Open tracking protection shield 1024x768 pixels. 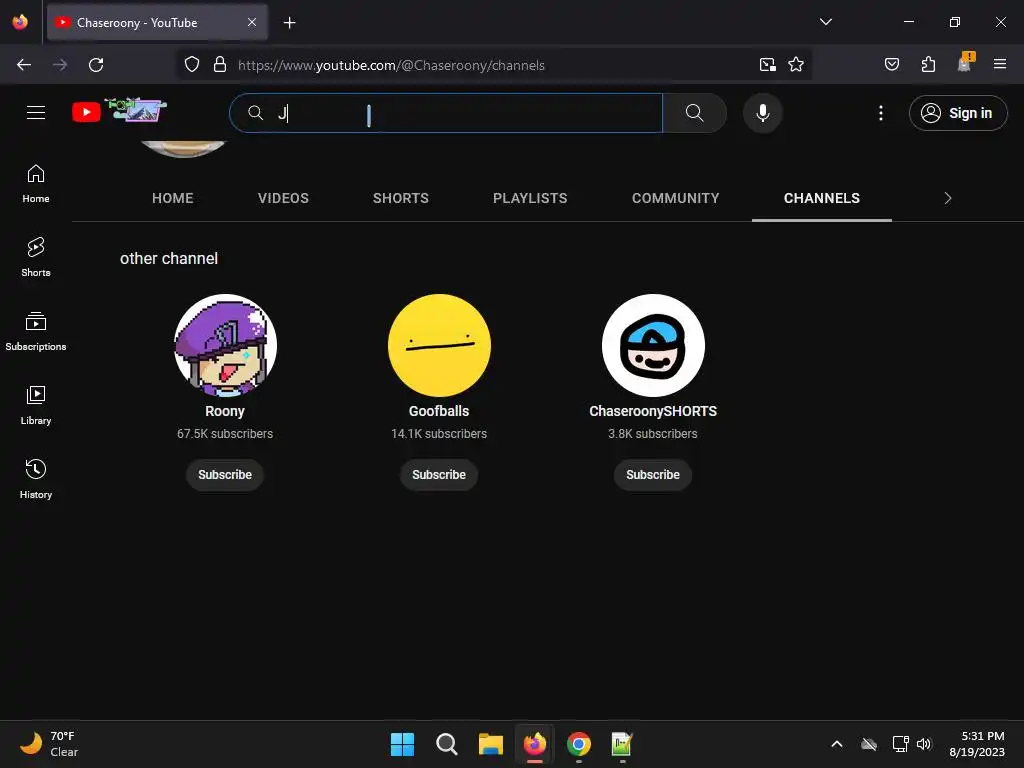click(191, 65)
